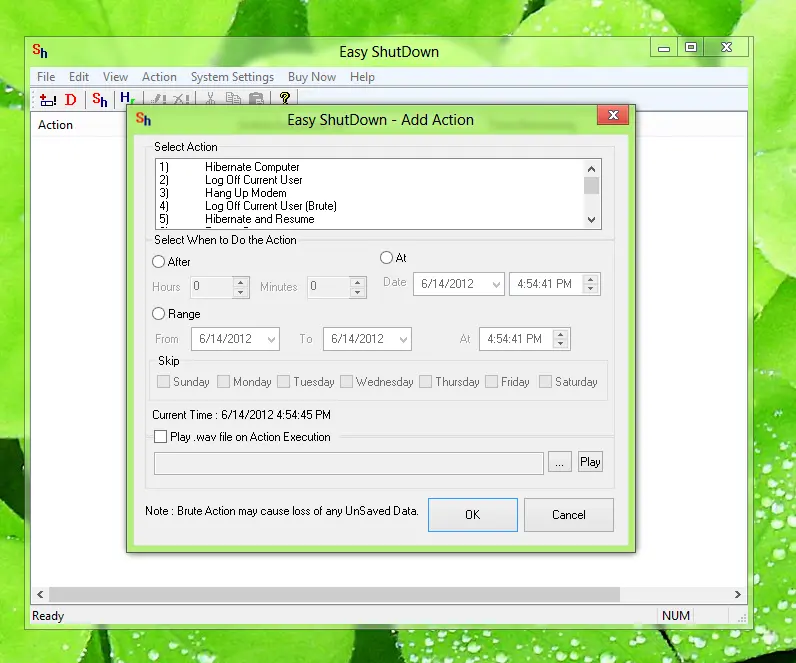This screenshot has height=663, width=796.
Task: Open the View menu
Action: pos(115,77)
